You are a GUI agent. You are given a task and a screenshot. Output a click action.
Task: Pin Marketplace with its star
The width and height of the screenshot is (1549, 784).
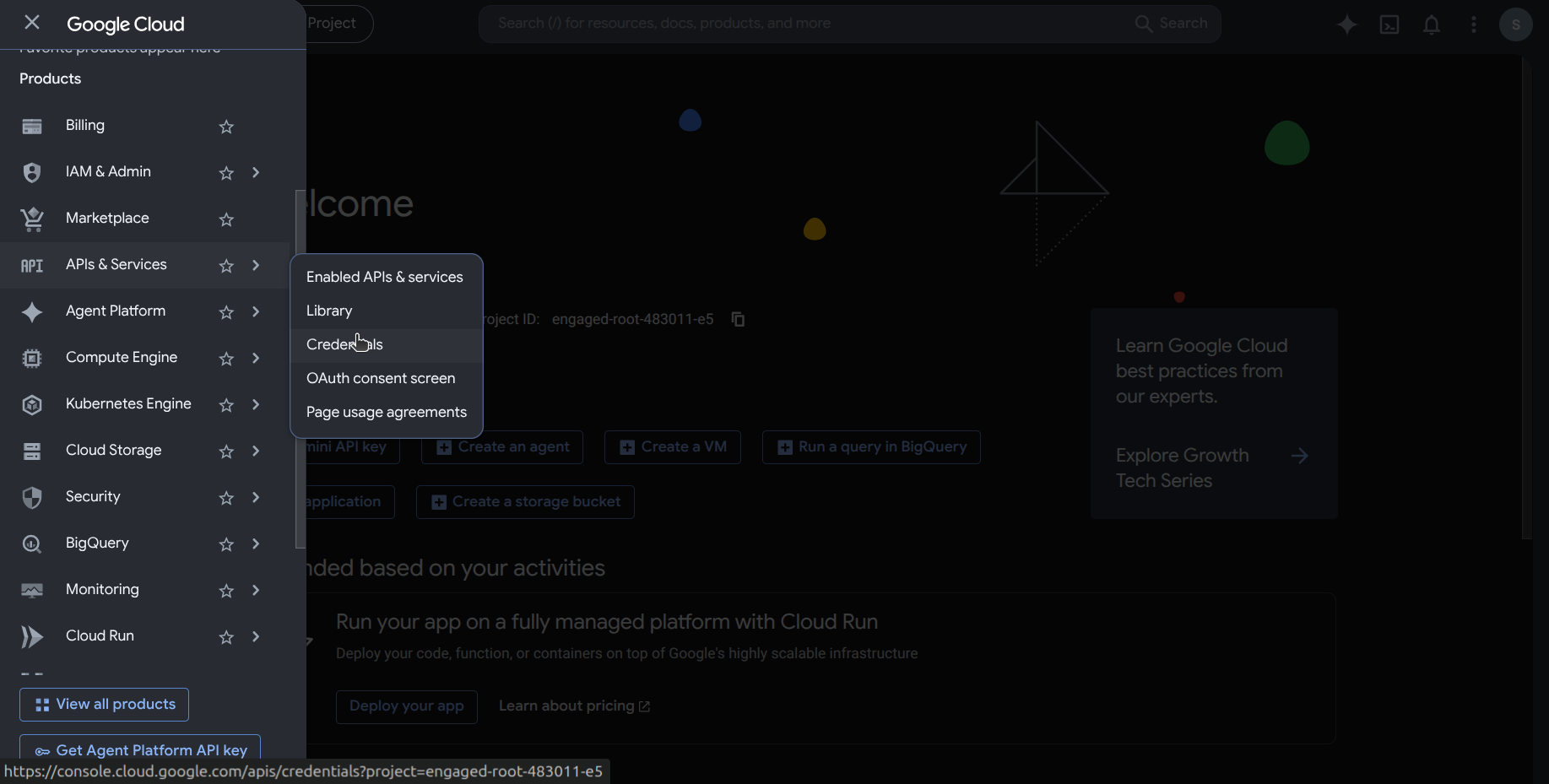tap(226, 219)
